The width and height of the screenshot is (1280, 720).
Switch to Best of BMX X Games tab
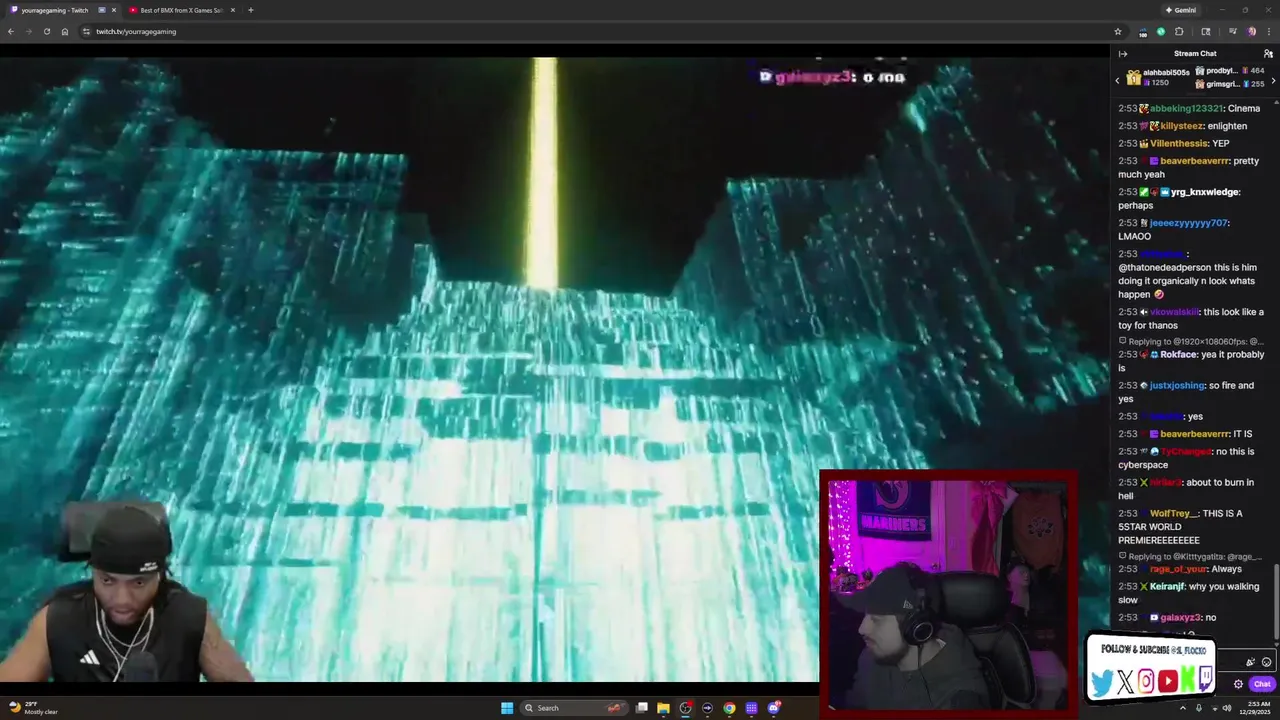(x=180, y=10)
